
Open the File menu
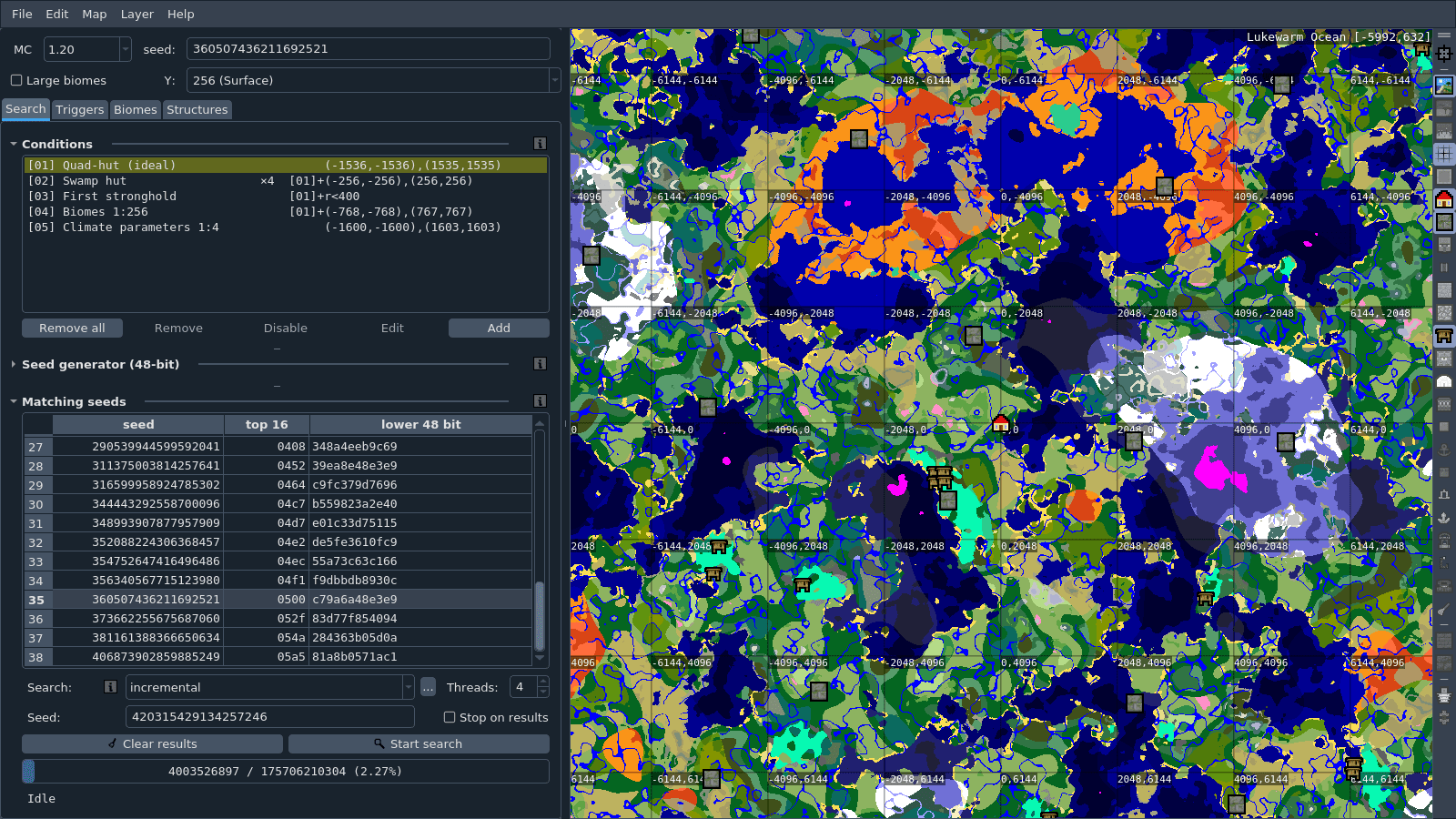pyautogui.click(x=22, y=14)
